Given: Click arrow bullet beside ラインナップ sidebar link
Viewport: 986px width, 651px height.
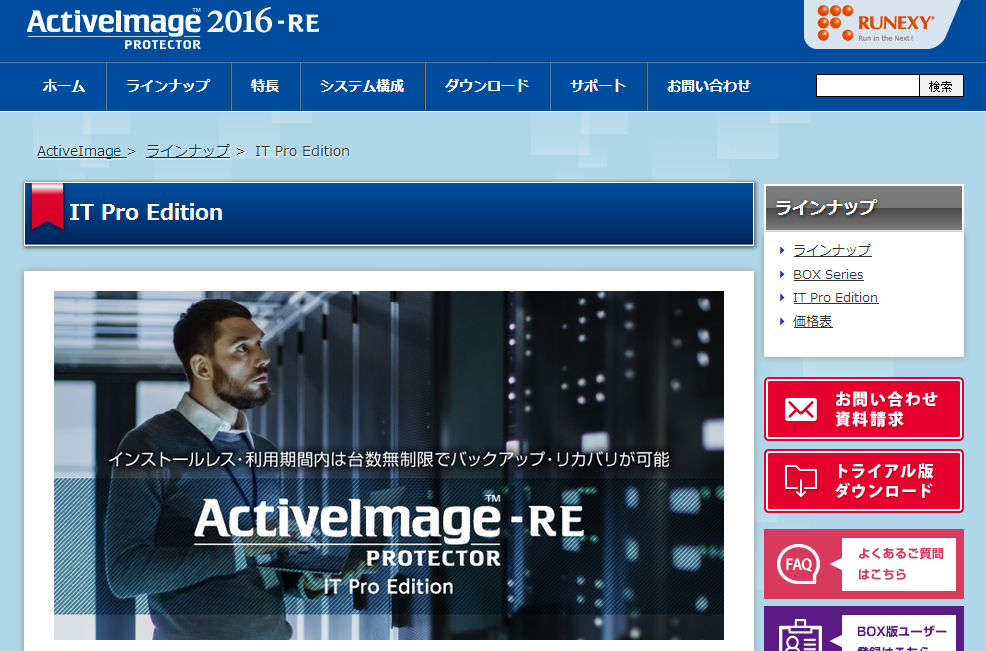Looking at the screenshot, I should point(782,250).
